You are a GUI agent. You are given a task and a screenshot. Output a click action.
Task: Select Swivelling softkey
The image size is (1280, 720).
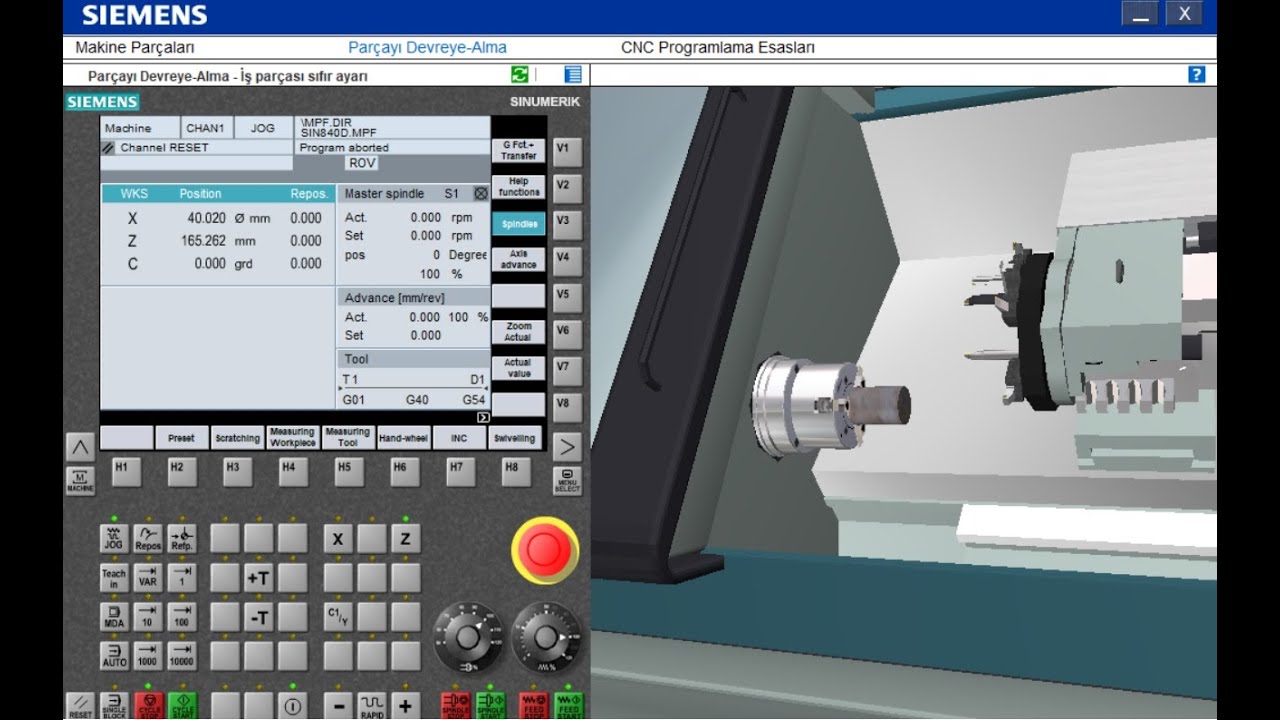(515, 438)
